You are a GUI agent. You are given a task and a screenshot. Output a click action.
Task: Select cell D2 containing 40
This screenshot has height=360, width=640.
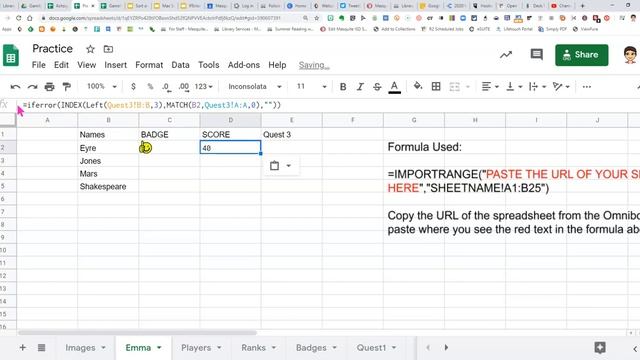230,148
